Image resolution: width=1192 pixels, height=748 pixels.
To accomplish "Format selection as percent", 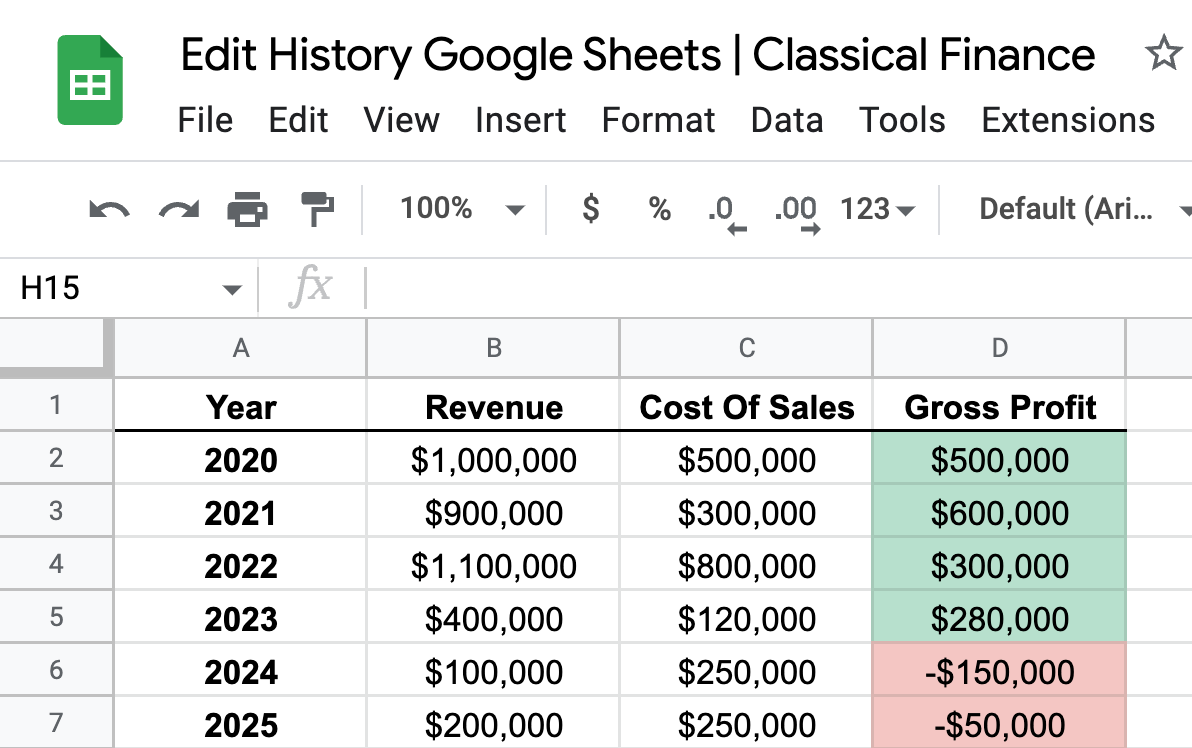I will [658, 209].
